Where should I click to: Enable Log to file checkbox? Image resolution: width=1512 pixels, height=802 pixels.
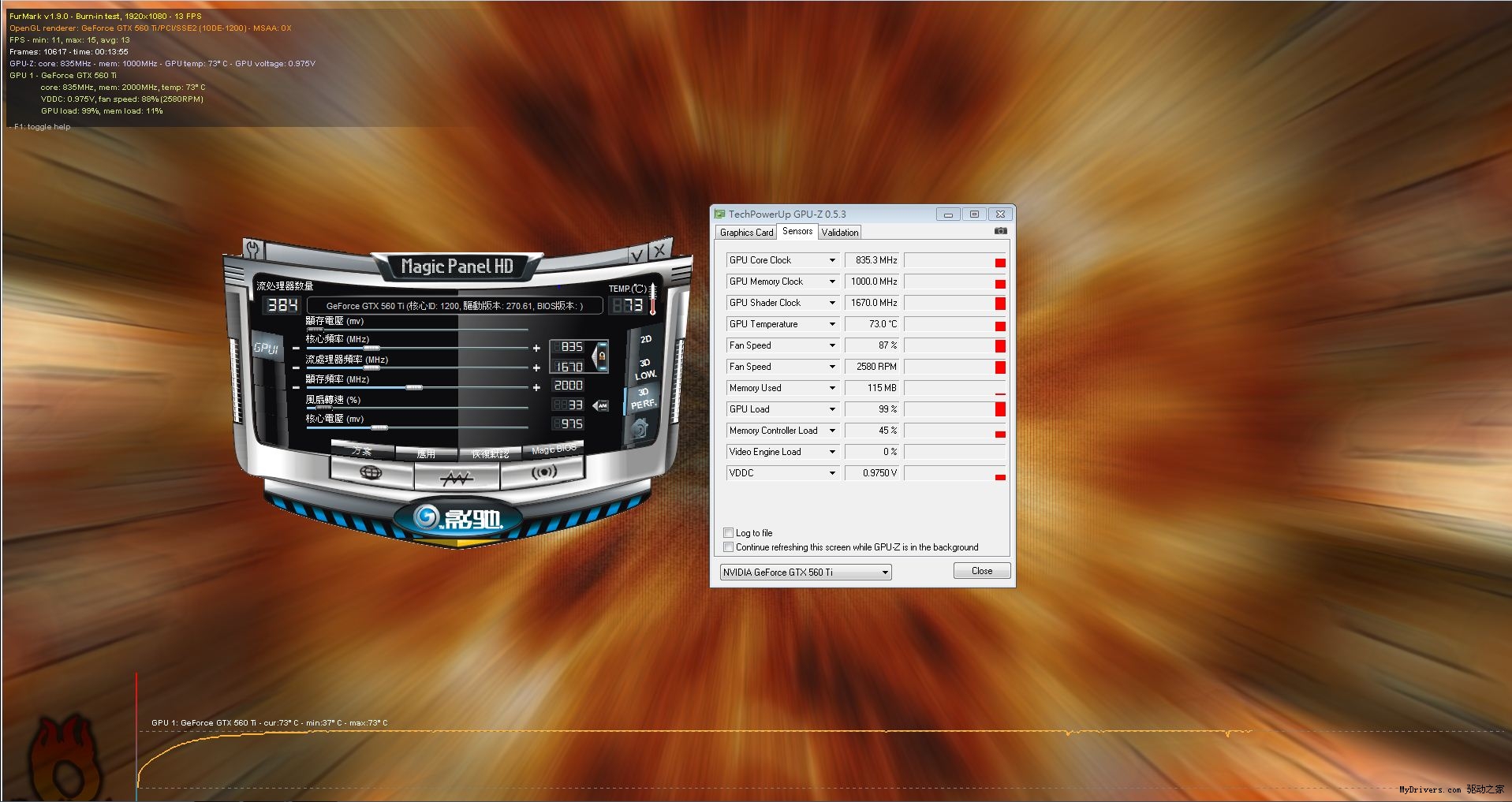pos(728,533)
